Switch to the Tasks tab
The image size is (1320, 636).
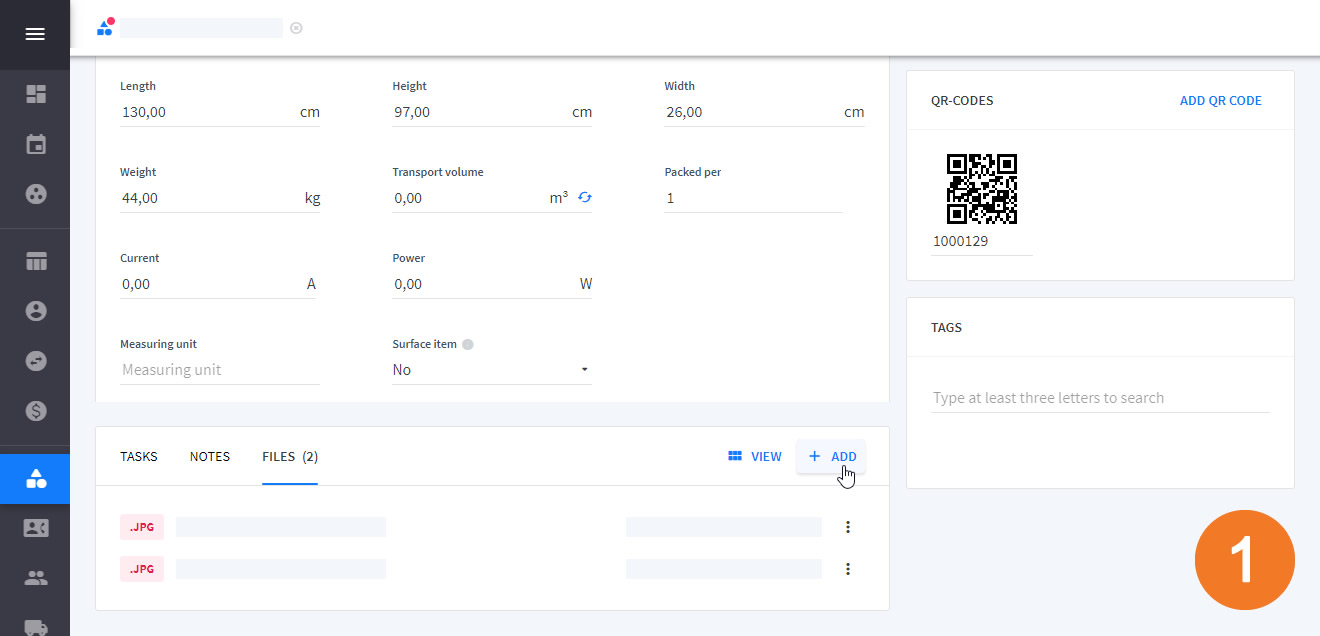coord(139,457)
